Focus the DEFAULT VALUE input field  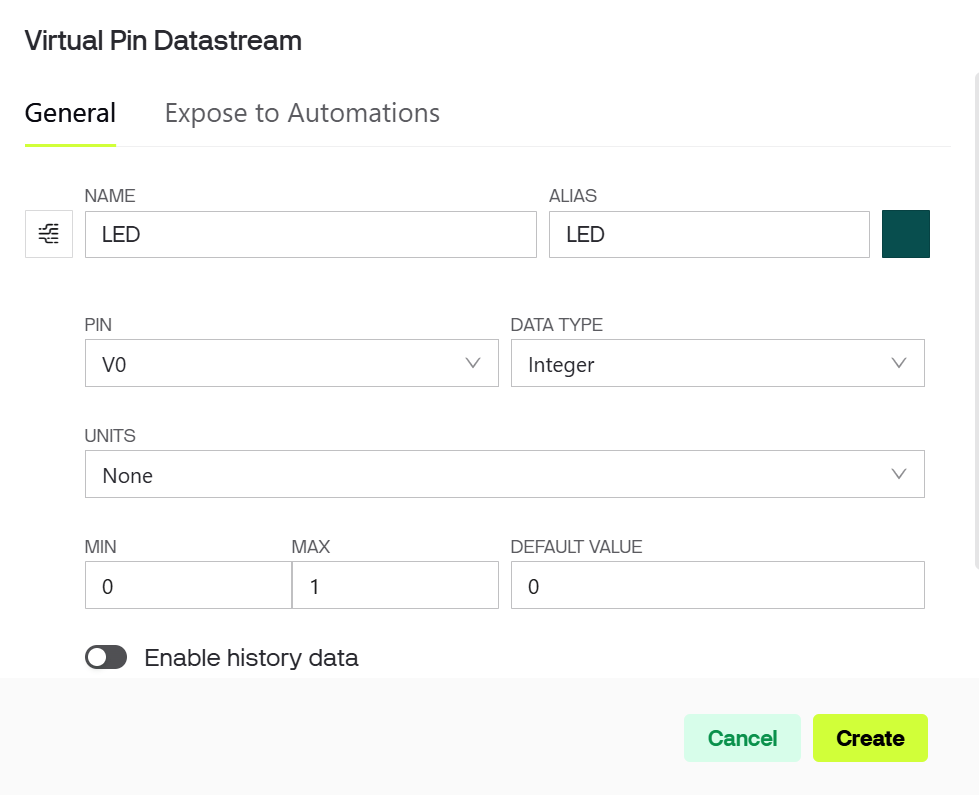click(717, 586)
